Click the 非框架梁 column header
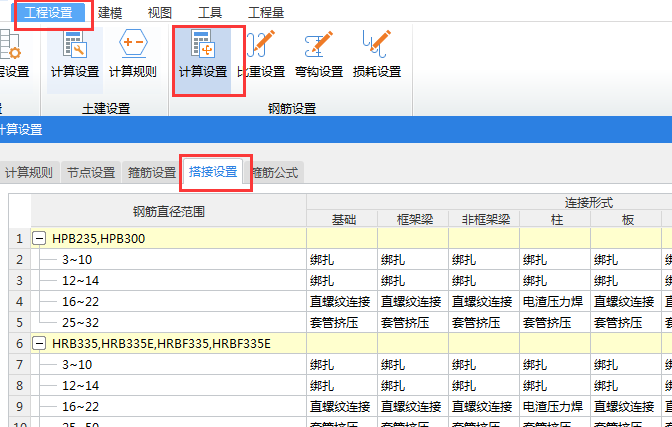This screenshot has width=672, height=427. [484, 219]
